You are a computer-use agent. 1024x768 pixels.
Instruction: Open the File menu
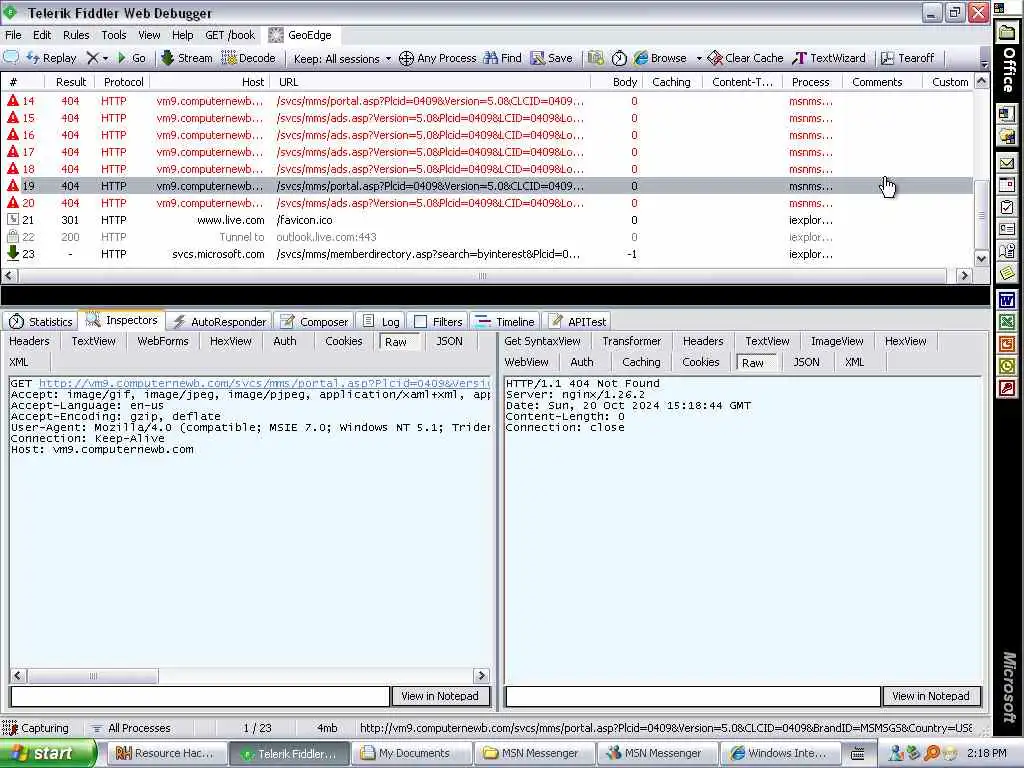pyautogui.click(x=13, y=35)
